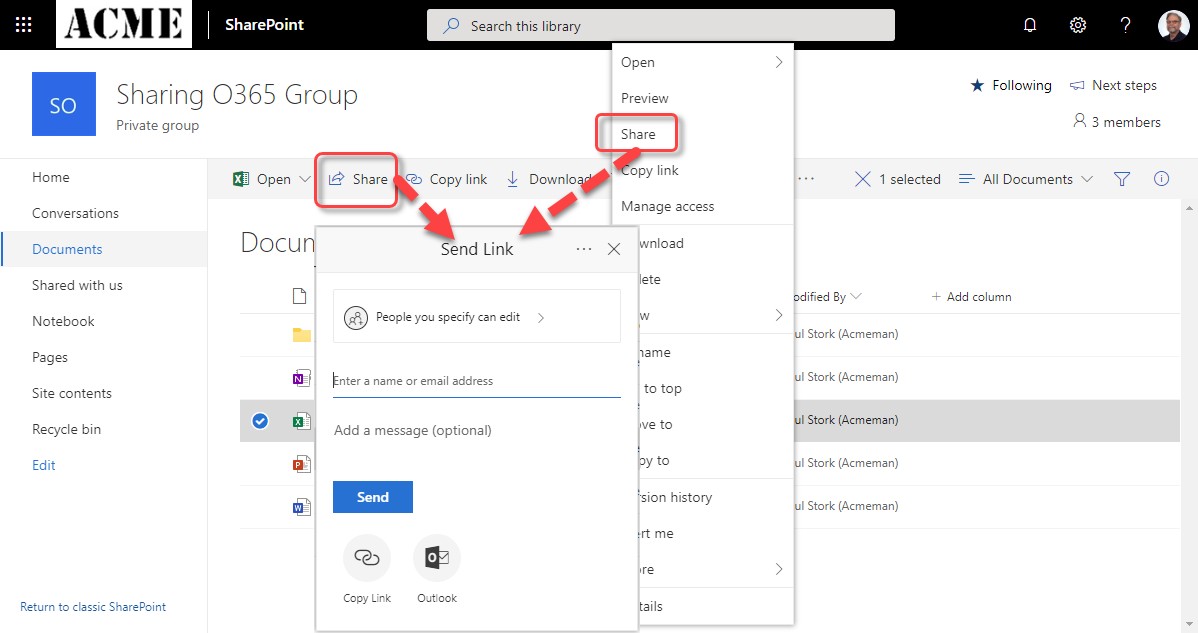Click the Search this library box

pyautogui.click(x=661, y=25)
